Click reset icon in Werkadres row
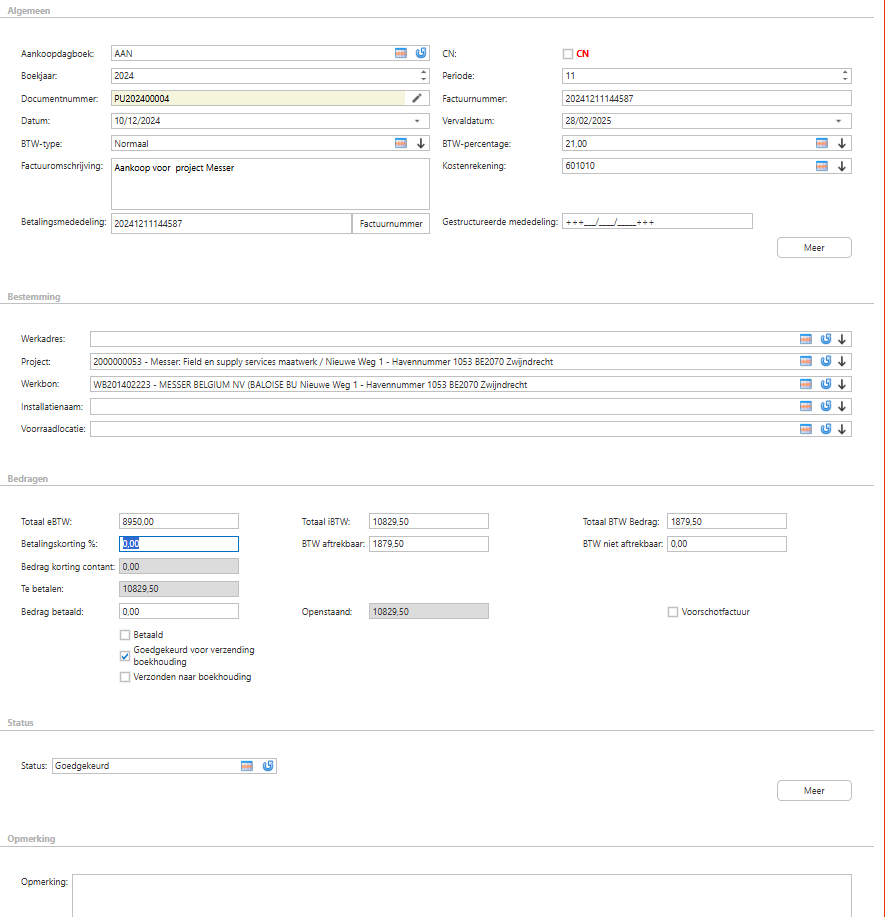This screenshot has height=917, width=886. click(x=826, y=339)
